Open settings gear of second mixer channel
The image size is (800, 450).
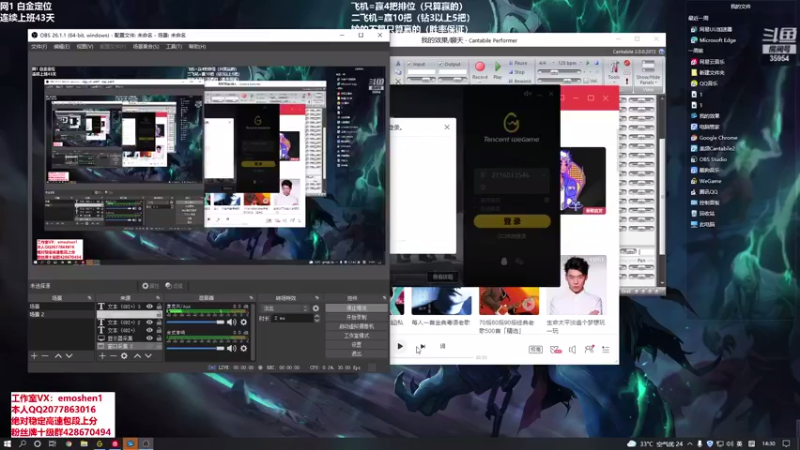244,348
